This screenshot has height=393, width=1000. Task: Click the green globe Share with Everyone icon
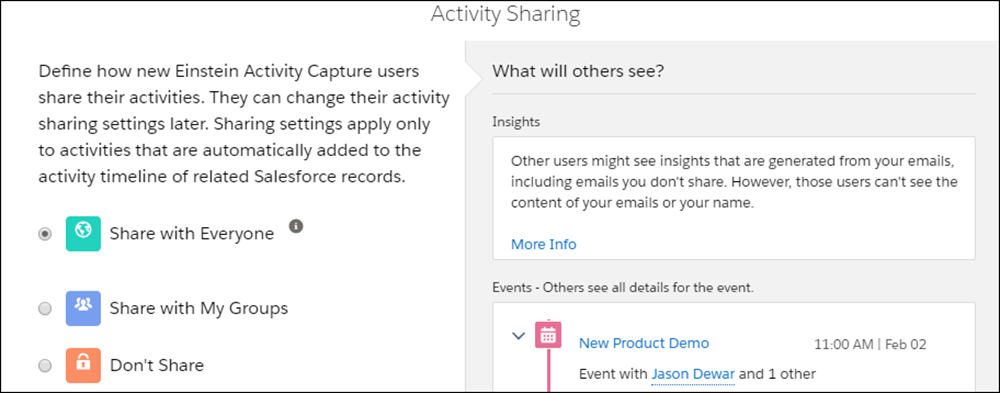click(83, 234)
